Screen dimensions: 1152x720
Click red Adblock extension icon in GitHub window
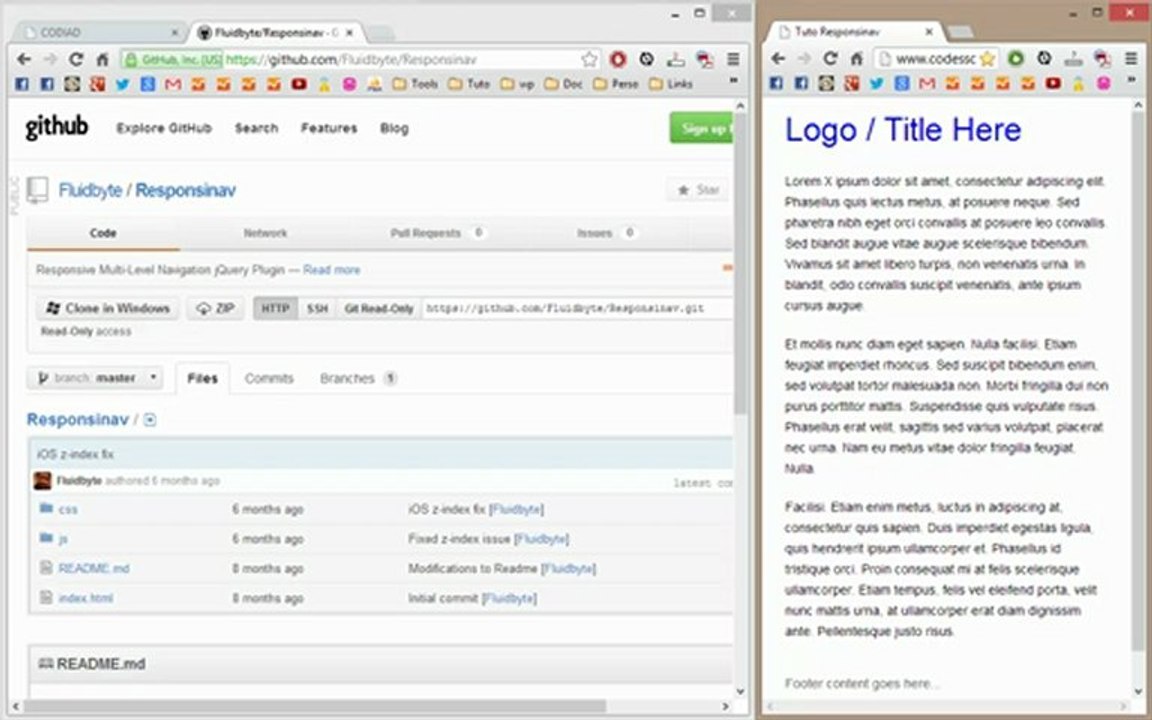click(x=618, y=60)
